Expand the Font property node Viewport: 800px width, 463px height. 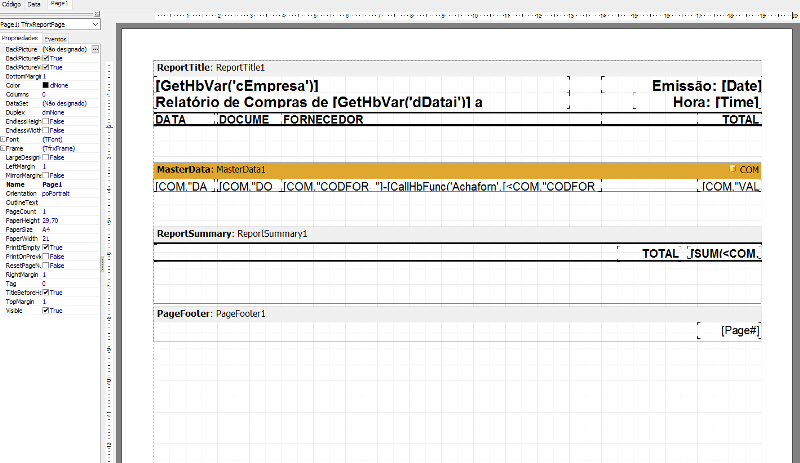coord(3,139)
